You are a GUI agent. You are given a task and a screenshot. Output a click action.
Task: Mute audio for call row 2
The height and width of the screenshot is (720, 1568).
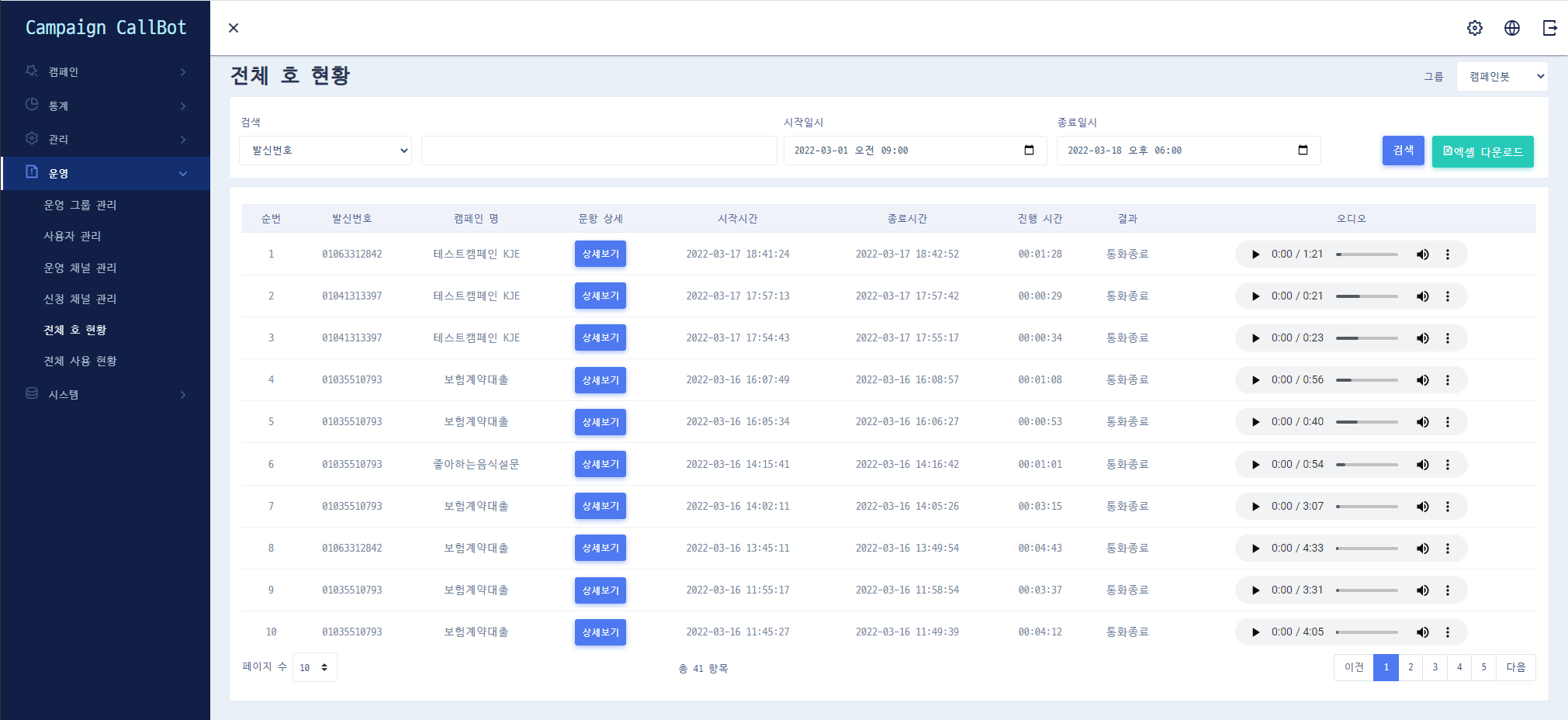click(x=1422, y=296)
